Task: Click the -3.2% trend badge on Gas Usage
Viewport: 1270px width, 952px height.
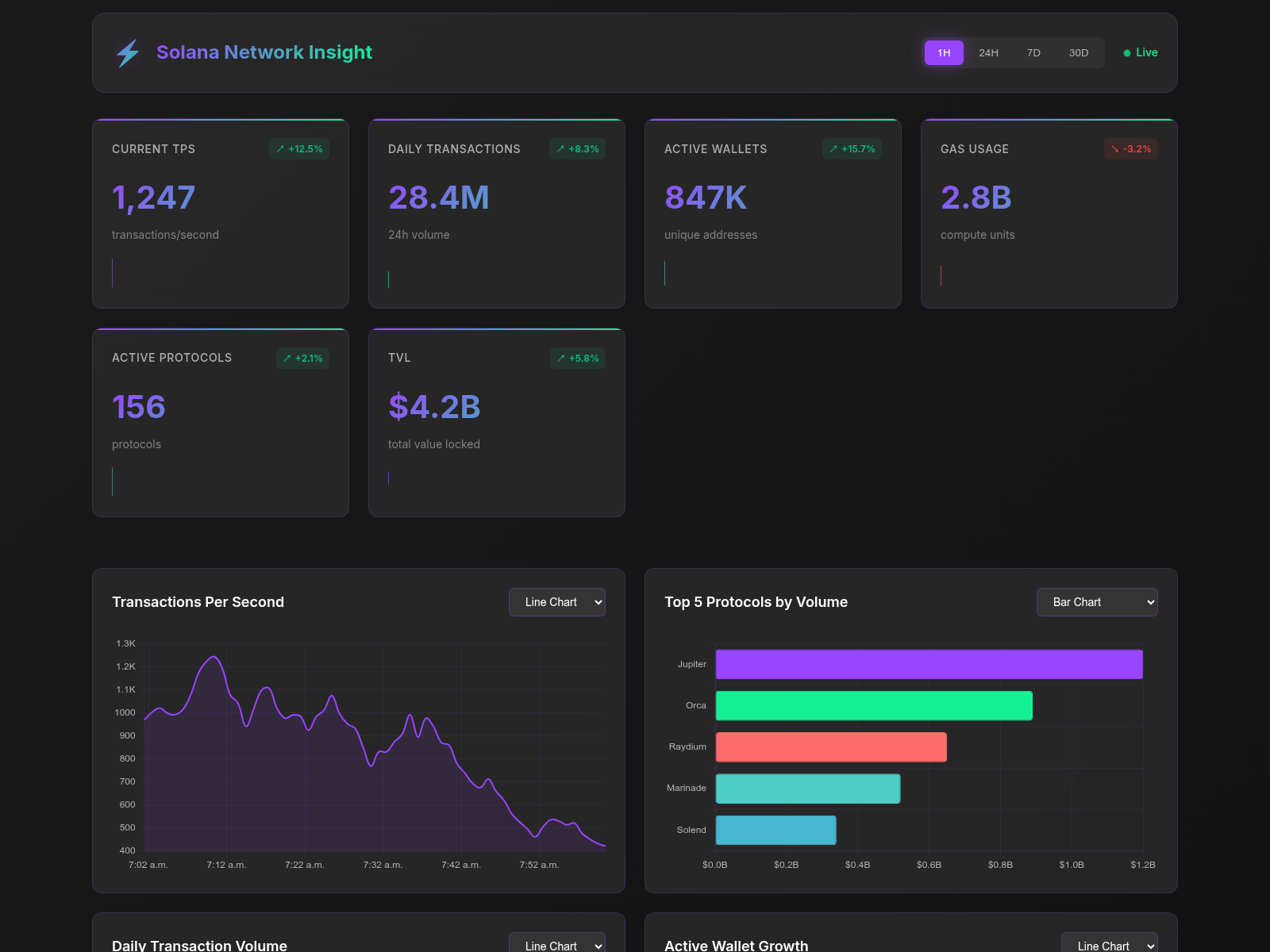Action: click(1131, 149)
